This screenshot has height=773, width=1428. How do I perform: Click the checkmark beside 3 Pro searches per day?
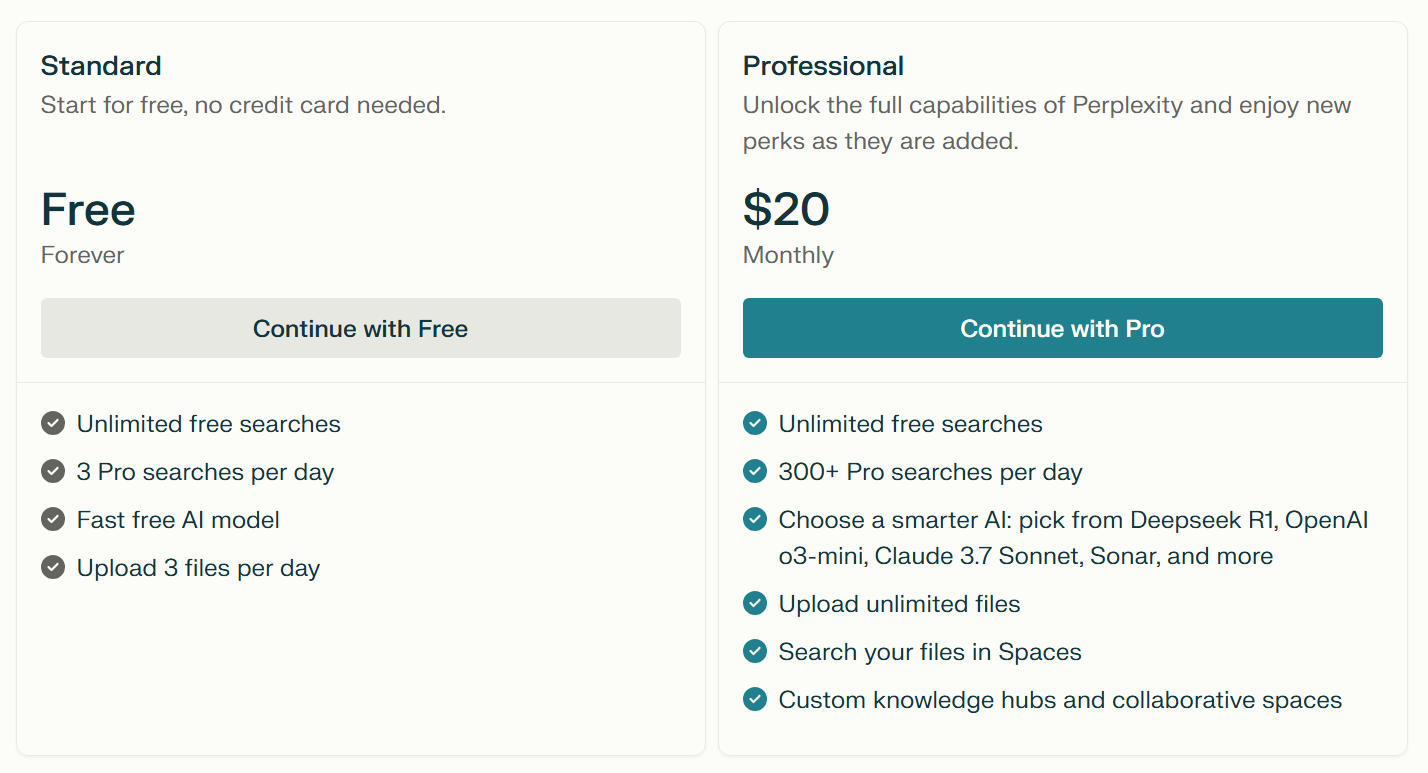(x=53, y=471)
